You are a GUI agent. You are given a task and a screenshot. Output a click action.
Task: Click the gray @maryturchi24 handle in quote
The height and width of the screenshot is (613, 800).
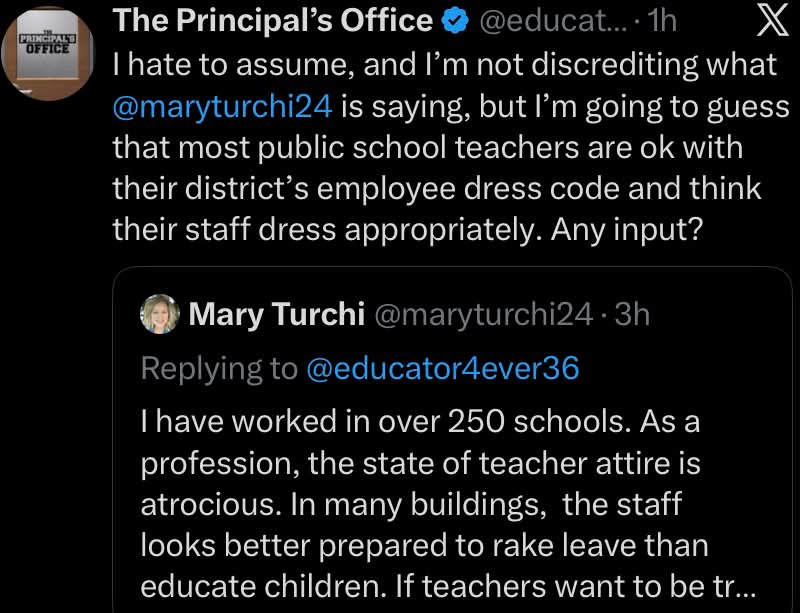[x=484, y=315]
